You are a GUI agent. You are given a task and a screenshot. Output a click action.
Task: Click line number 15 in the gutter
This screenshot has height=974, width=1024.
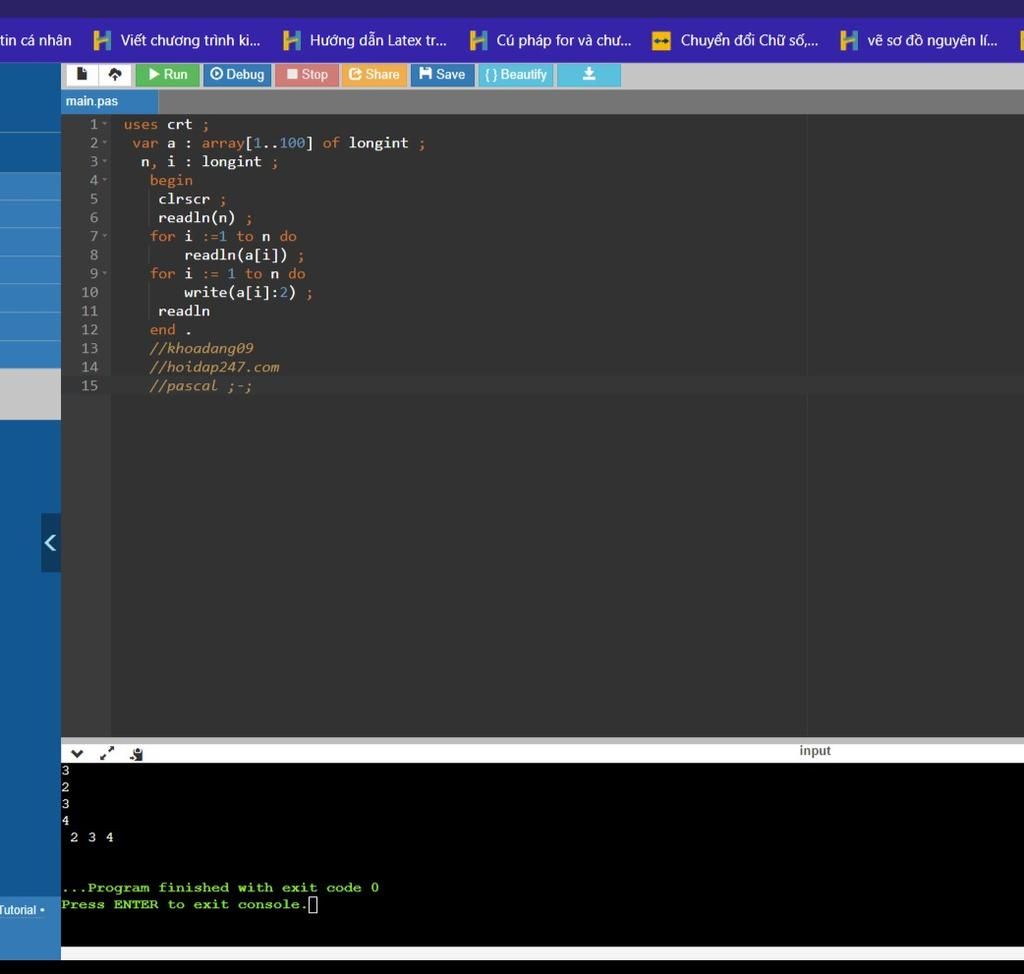pos(89,385)
